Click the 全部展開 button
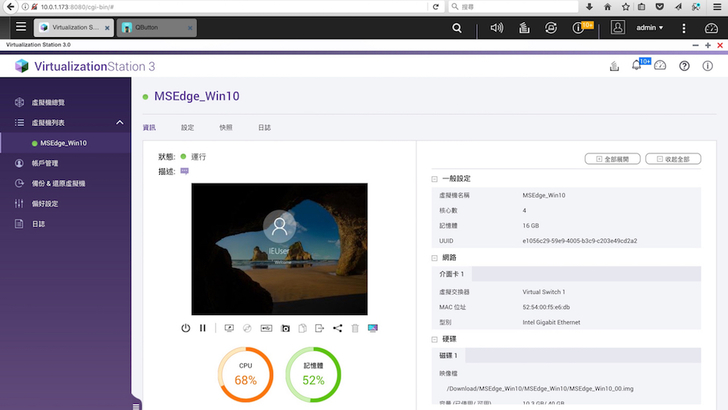 (612, 159)
